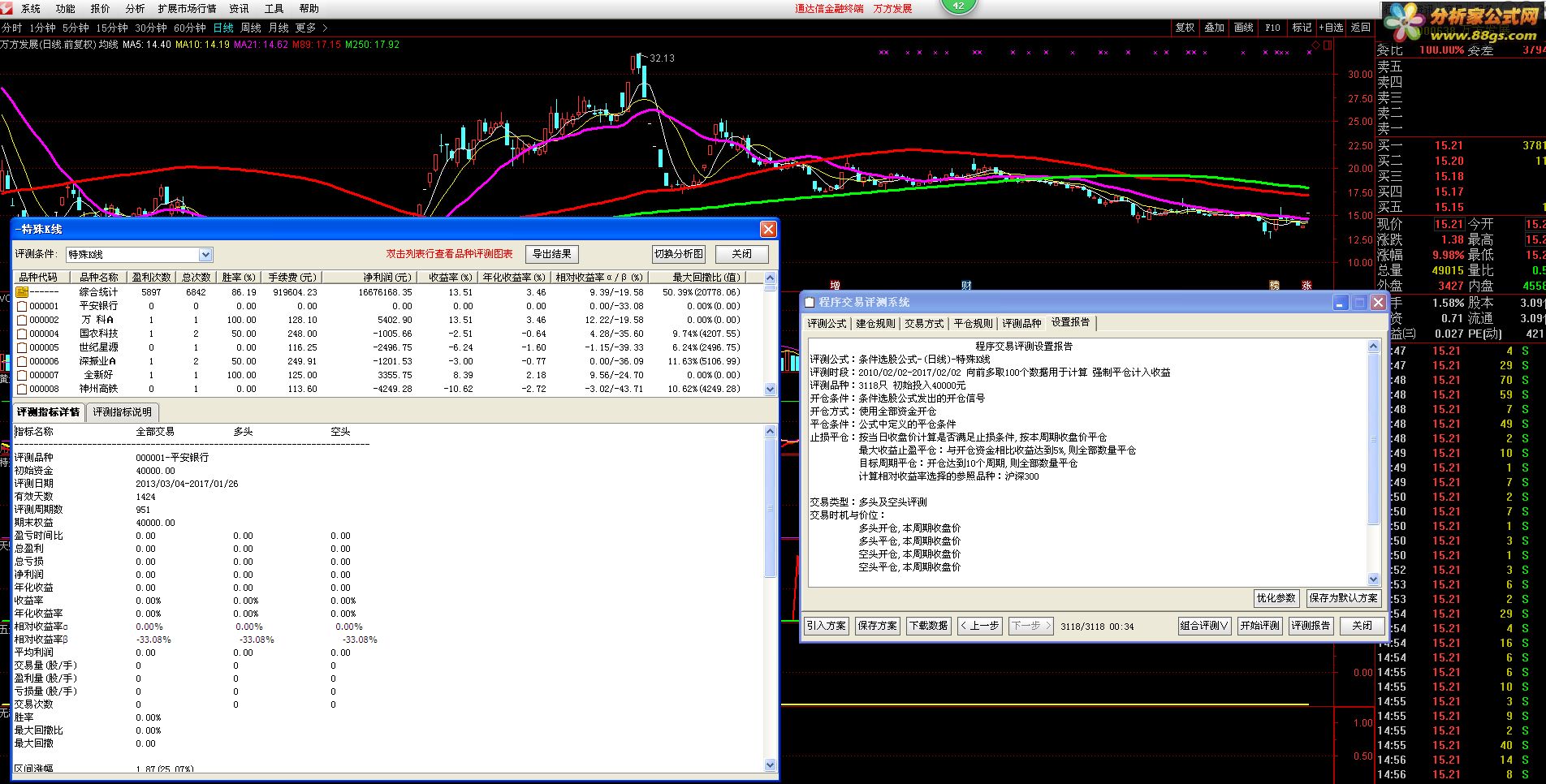1546x784 pixels.
Task: Click the document icon beside code 000008
Action: coord(22,389)
